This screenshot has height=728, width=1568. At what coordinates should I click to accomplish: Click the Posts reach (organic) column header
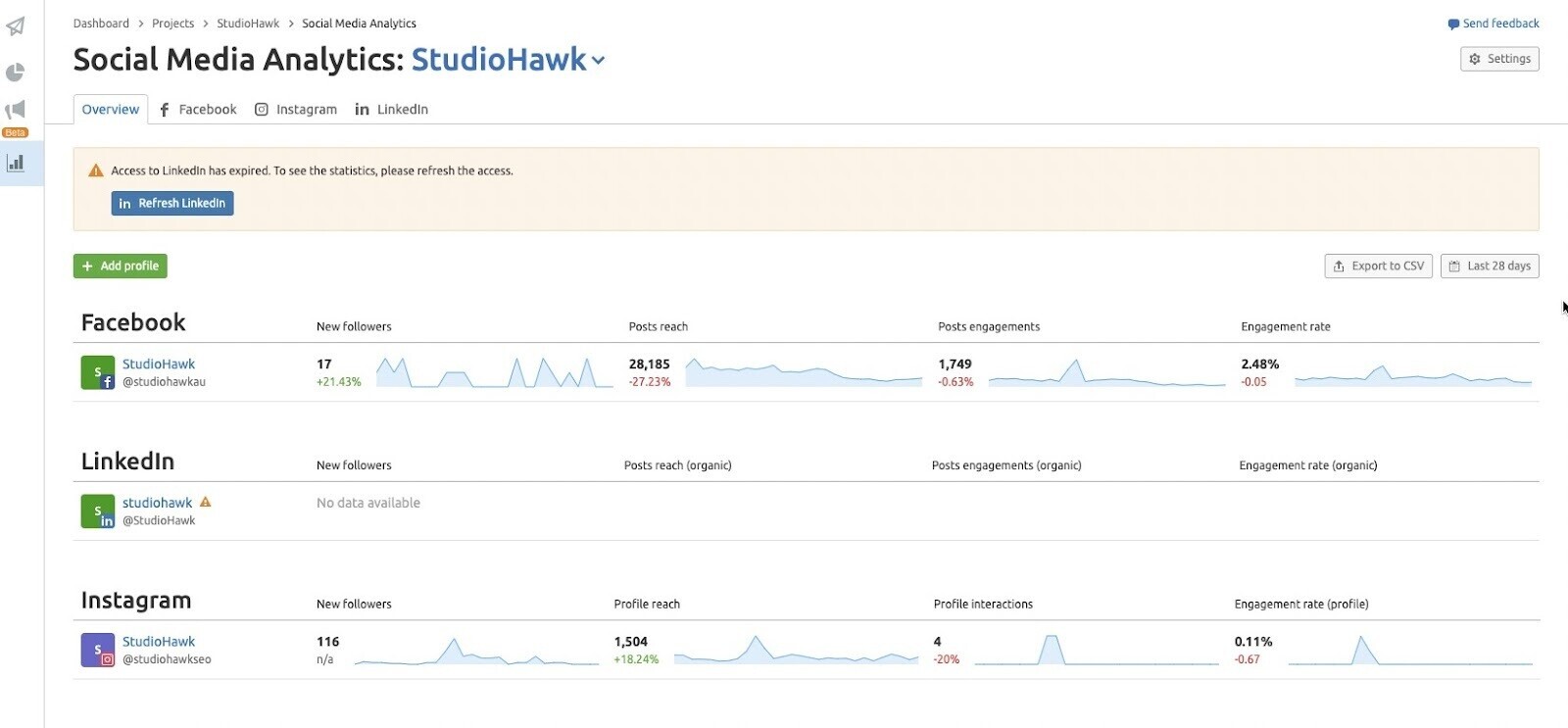click(678, 465)
